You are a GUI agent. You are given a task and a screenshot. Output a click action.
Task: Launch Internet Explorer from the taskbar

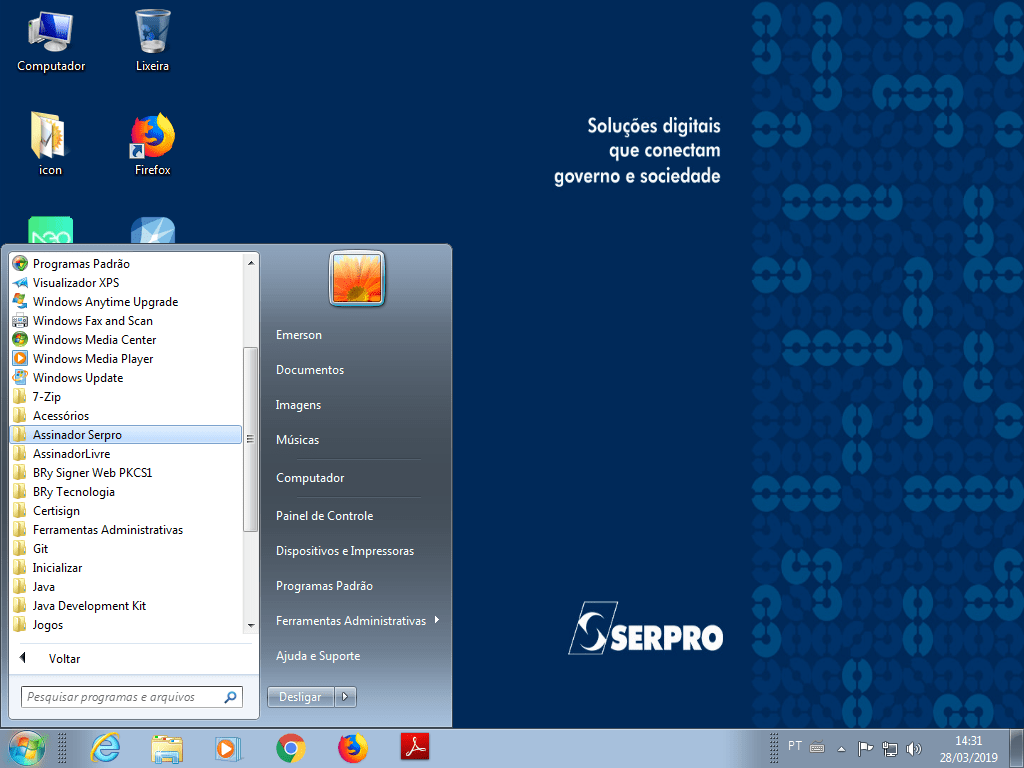pyautogui.click(x=105, y=748)
